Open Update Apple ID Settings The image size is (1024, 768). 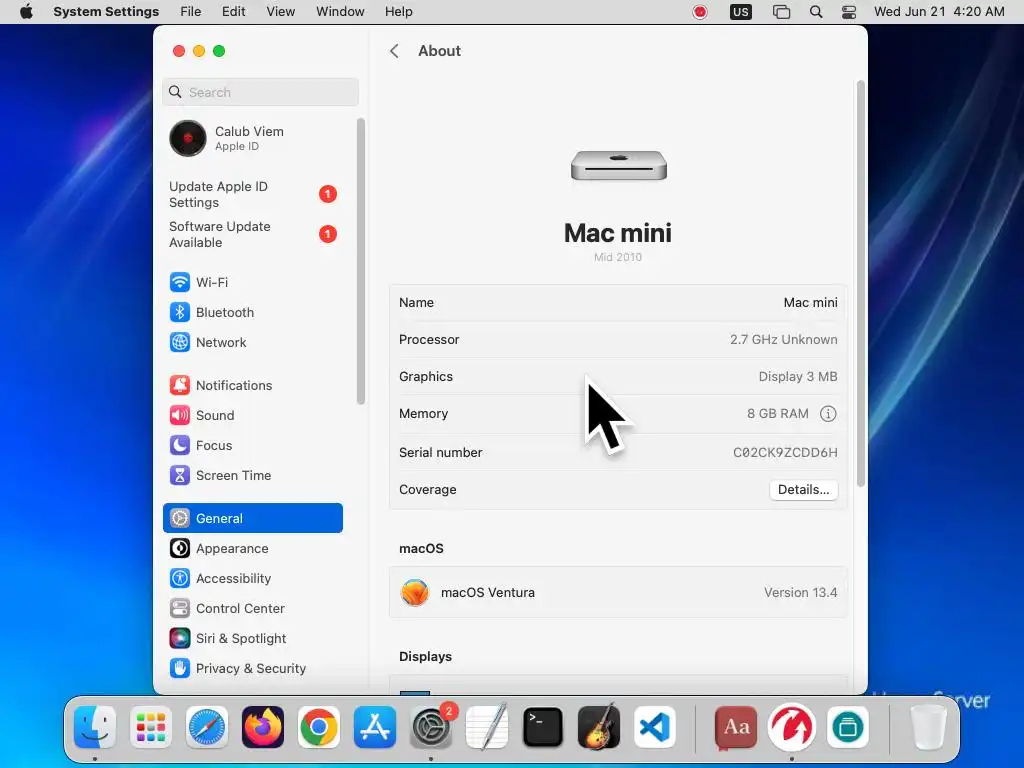coord(252,195)
